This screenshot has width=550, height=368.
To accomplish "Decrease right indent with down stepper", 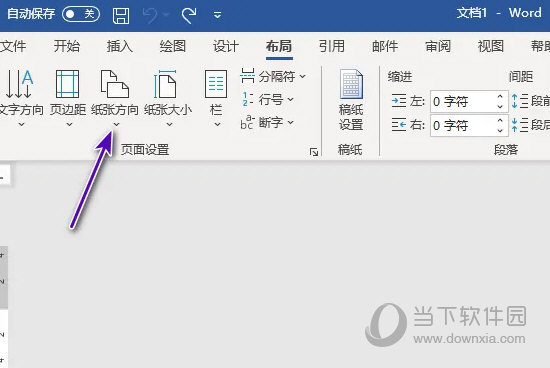I will click(501, 130).
